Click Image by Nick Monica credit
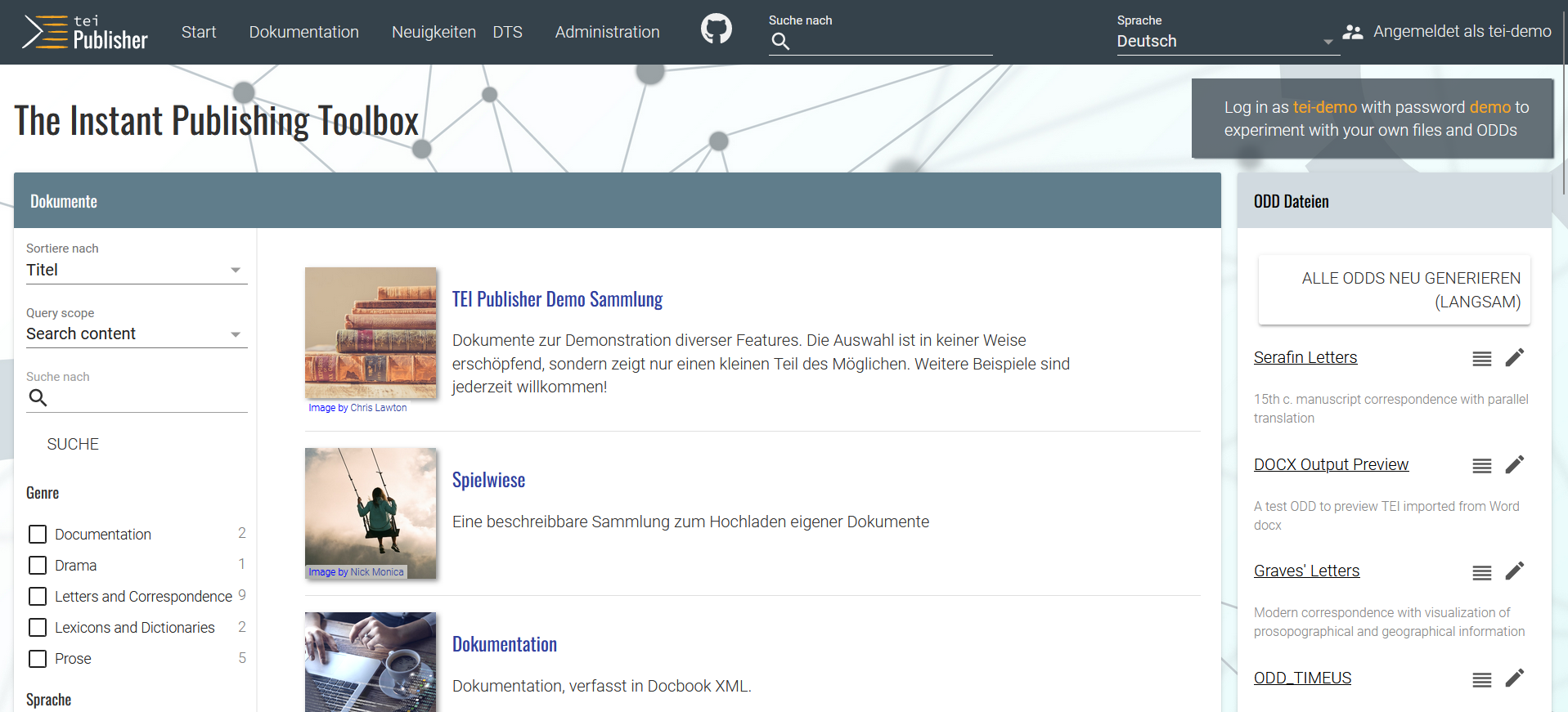Image resolution: width=1568 pixels, height=712 pixels. click(x=356, y=572)
